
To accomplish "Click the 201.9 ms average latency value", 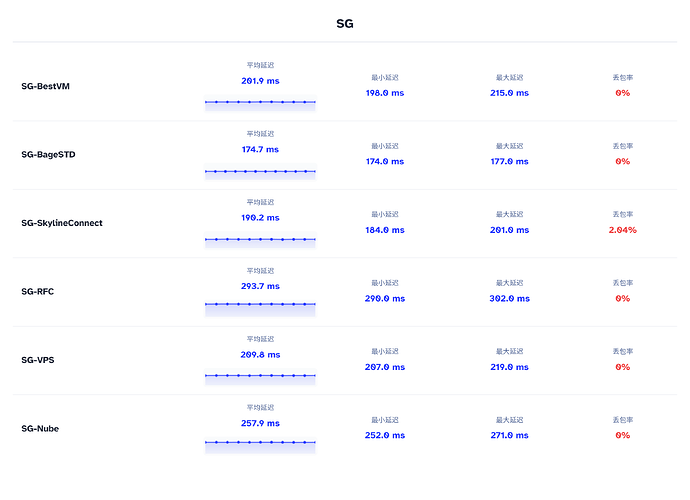I will pyautogui.click(x=260, y=81).
